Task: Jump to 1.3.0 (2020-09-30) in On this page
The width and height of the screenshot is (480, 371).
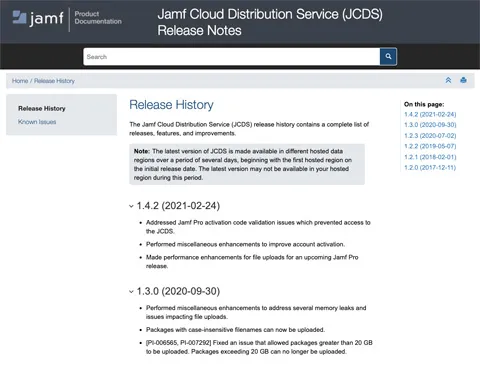Action: click(430, 125)
